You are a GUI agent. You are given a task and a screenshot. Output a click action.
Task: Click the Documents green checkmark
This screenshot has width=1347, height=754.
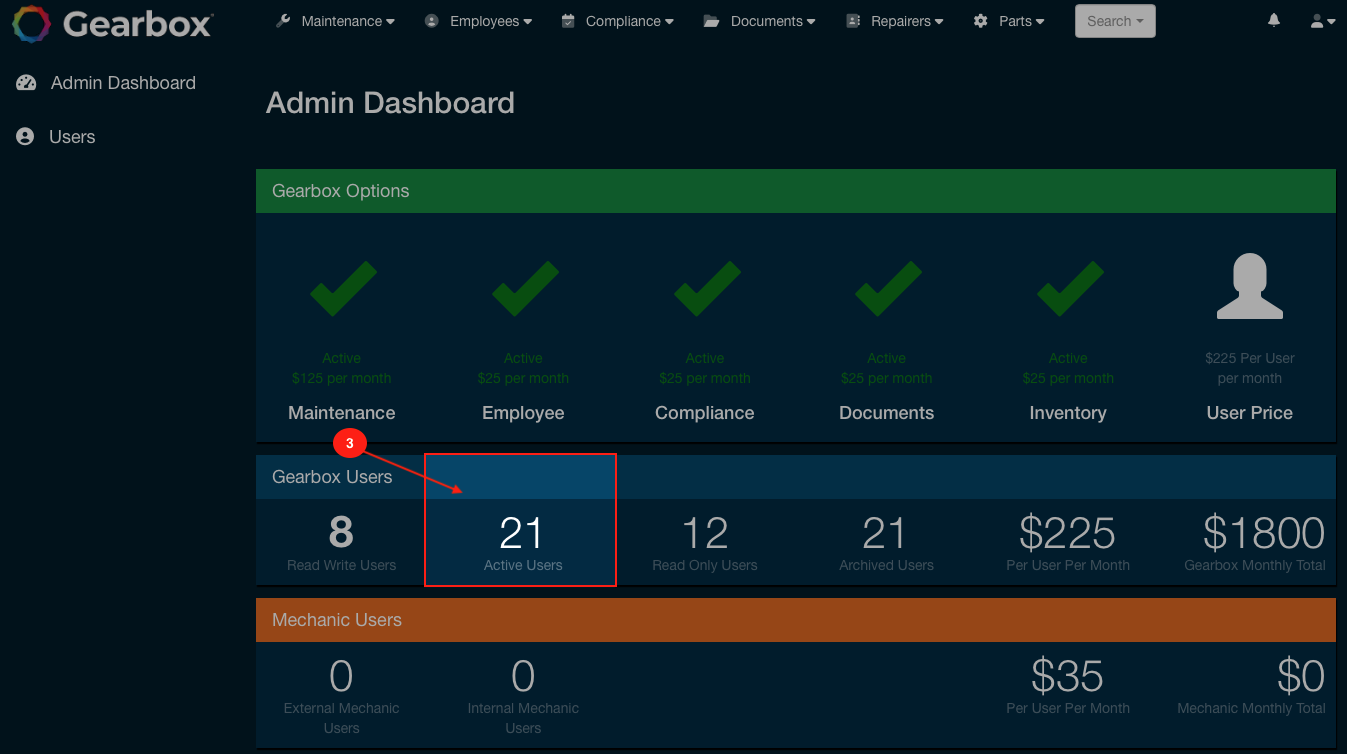pos(887,288)
